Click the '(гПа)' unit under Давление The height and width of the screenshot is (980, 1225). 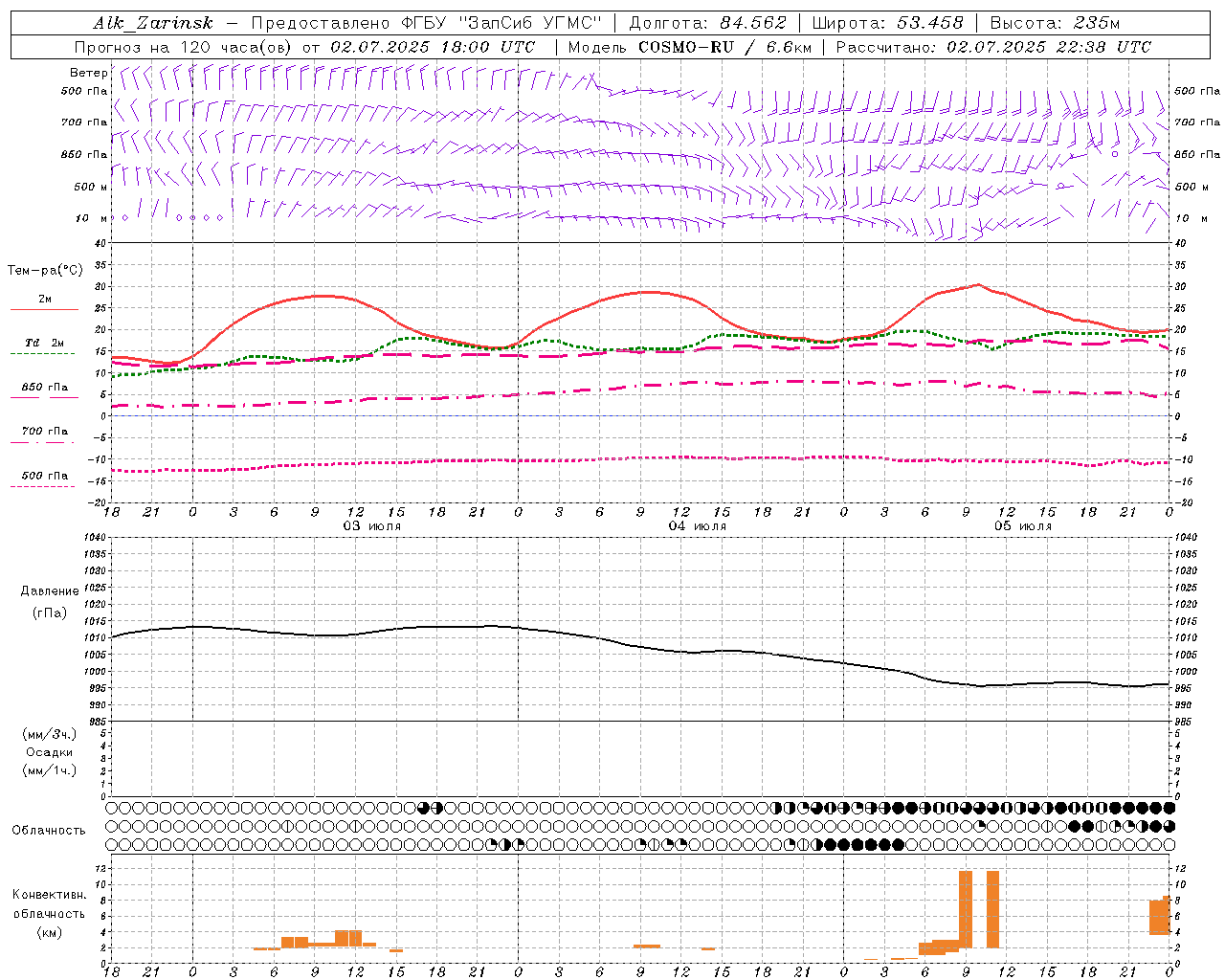tap(50, 612)
